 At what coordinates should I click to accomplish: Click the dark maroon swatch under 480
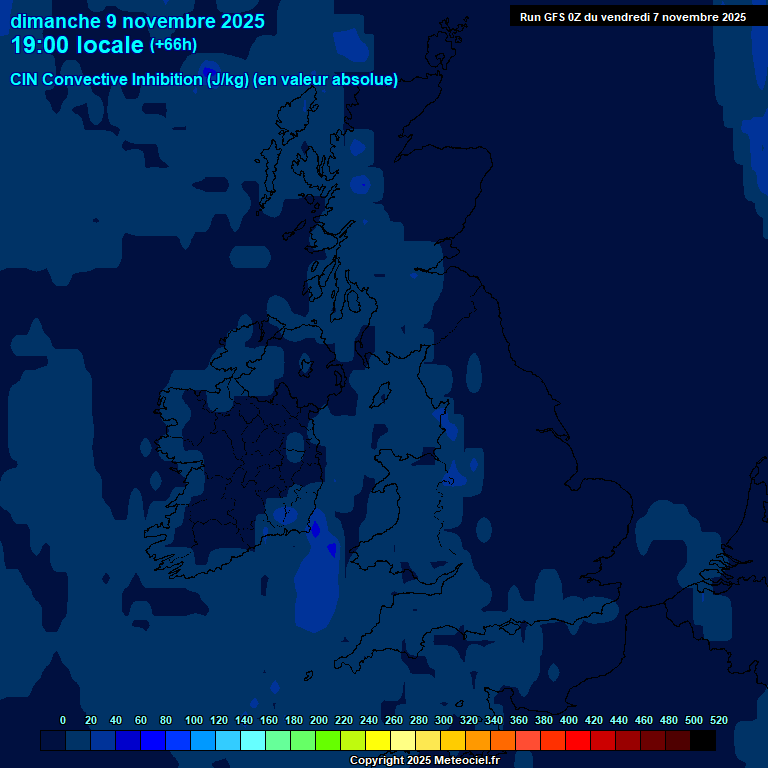(x=678, y=741)
